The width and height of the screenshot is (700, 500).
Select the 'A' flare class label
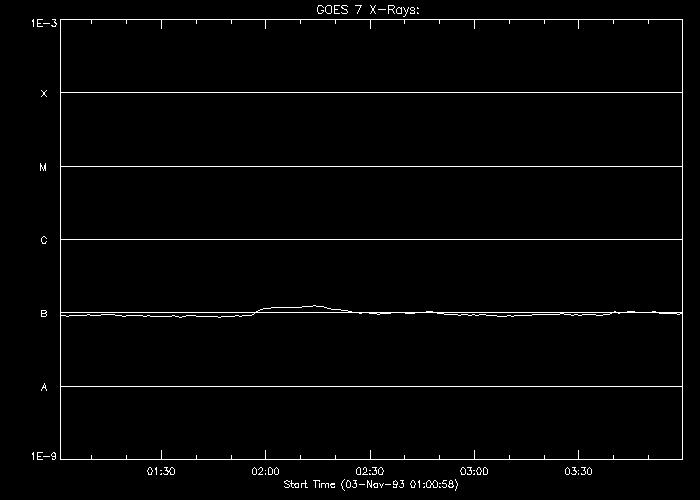pyautogui.click(x=44, y=388)
